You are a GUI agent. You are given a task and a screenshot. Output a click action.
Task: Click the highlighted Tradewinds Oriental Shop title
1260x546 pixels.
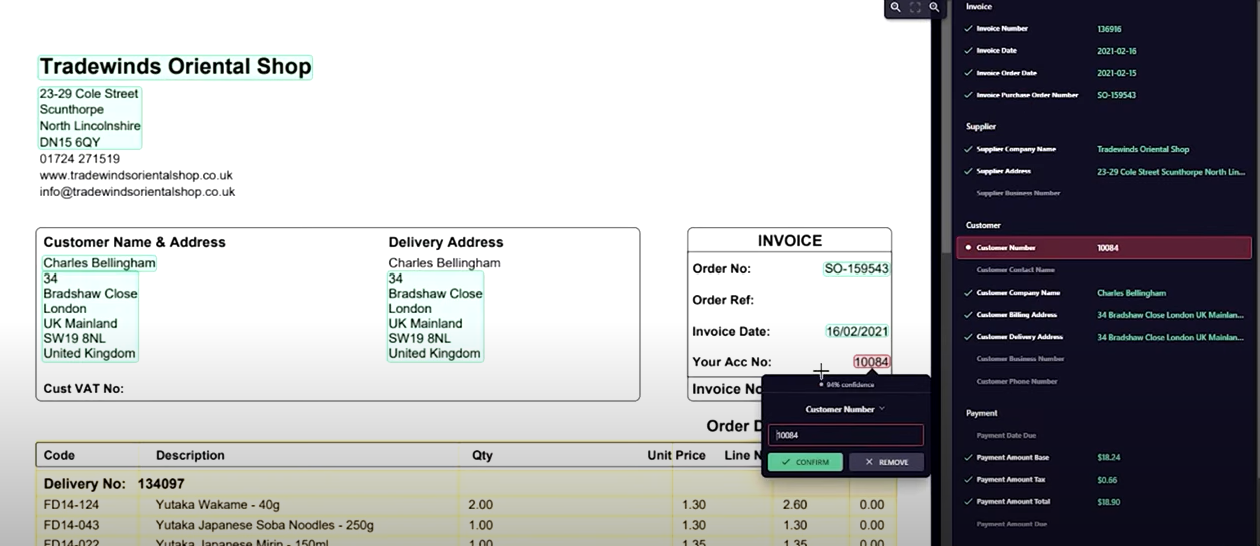coord(175,67)
